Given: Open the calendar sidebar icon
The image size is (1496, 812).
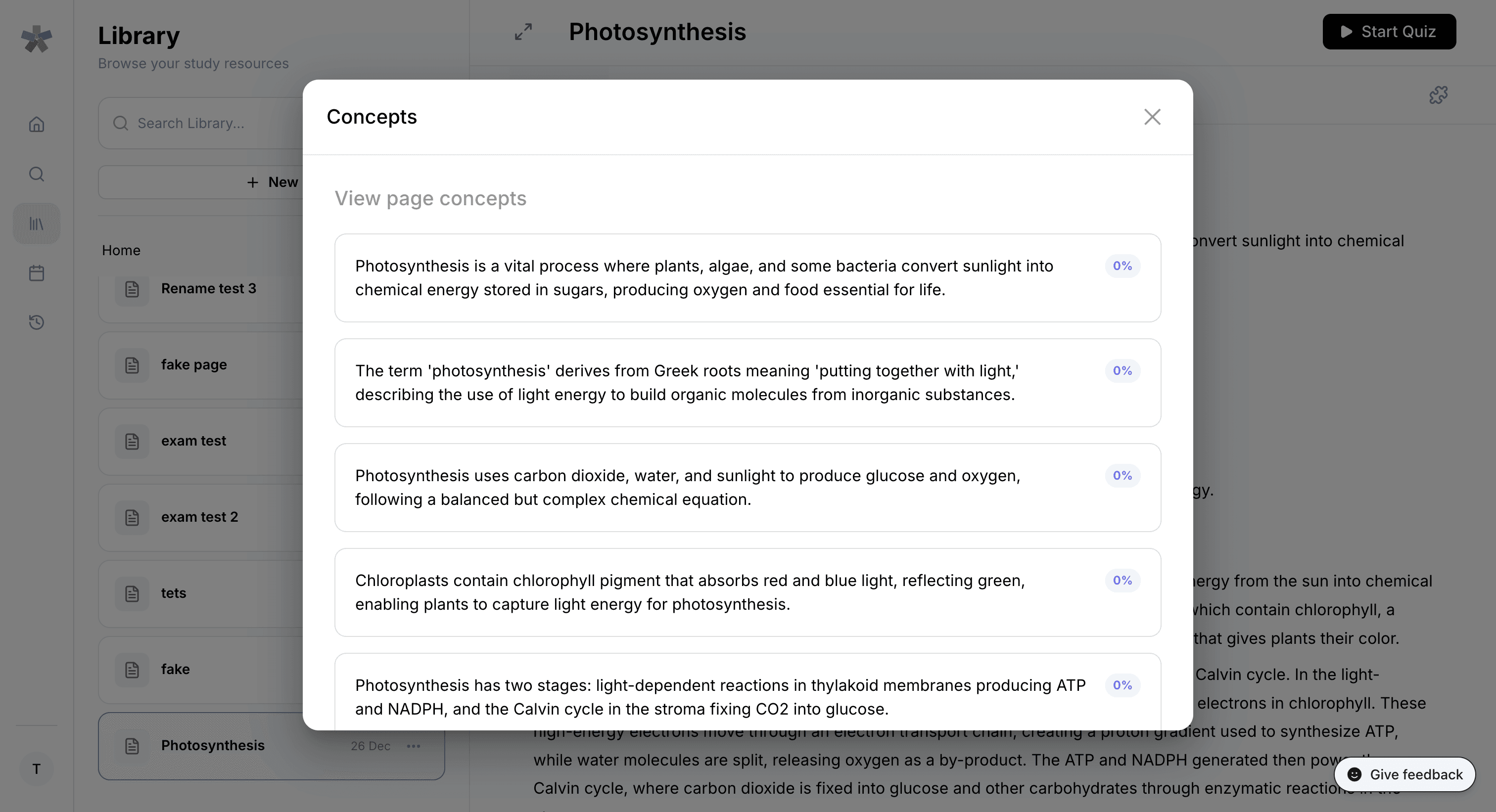Looking at the screenshot, I should 37,273.
